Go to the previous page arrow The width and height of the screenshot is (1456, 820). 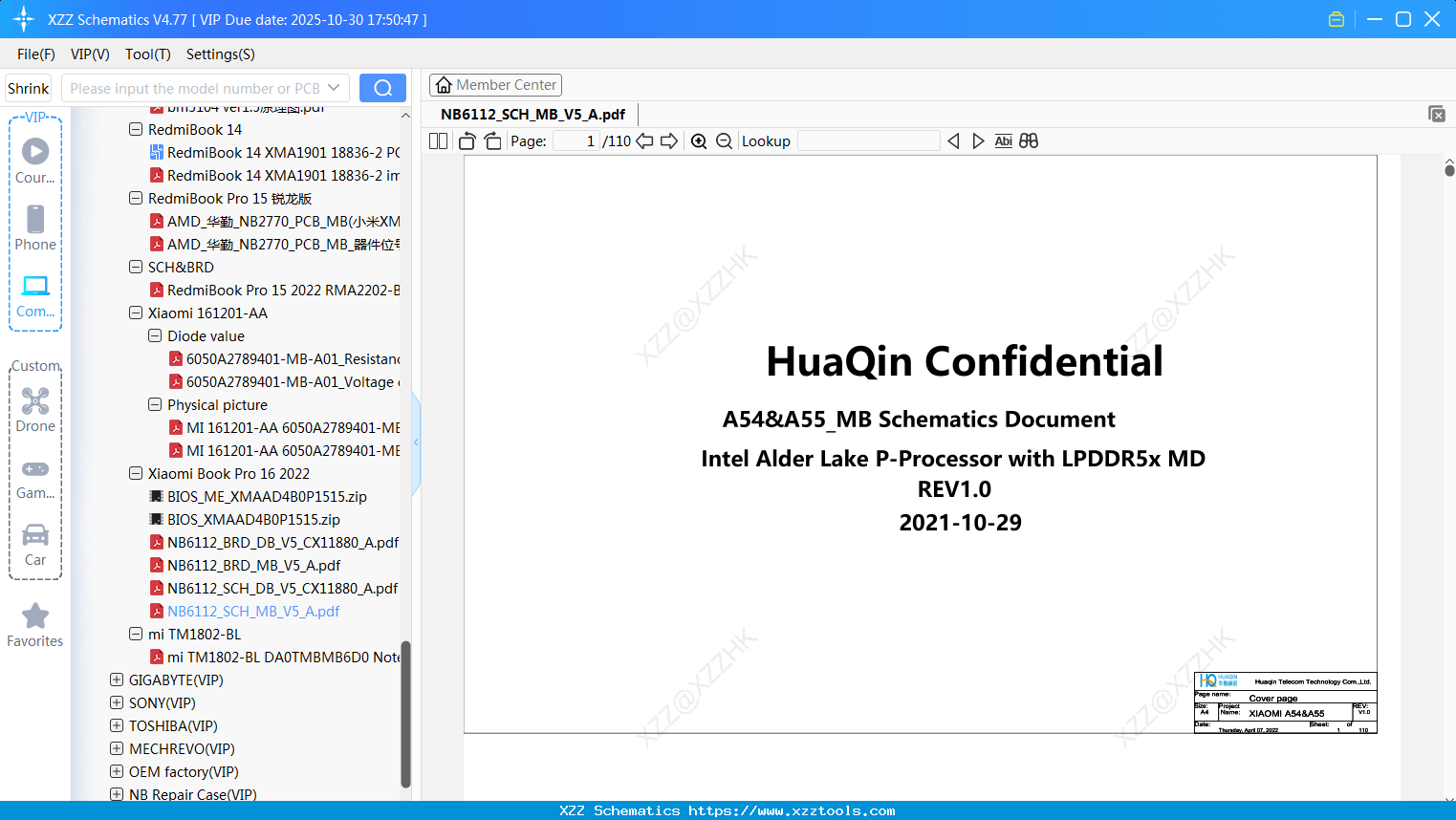644,141
